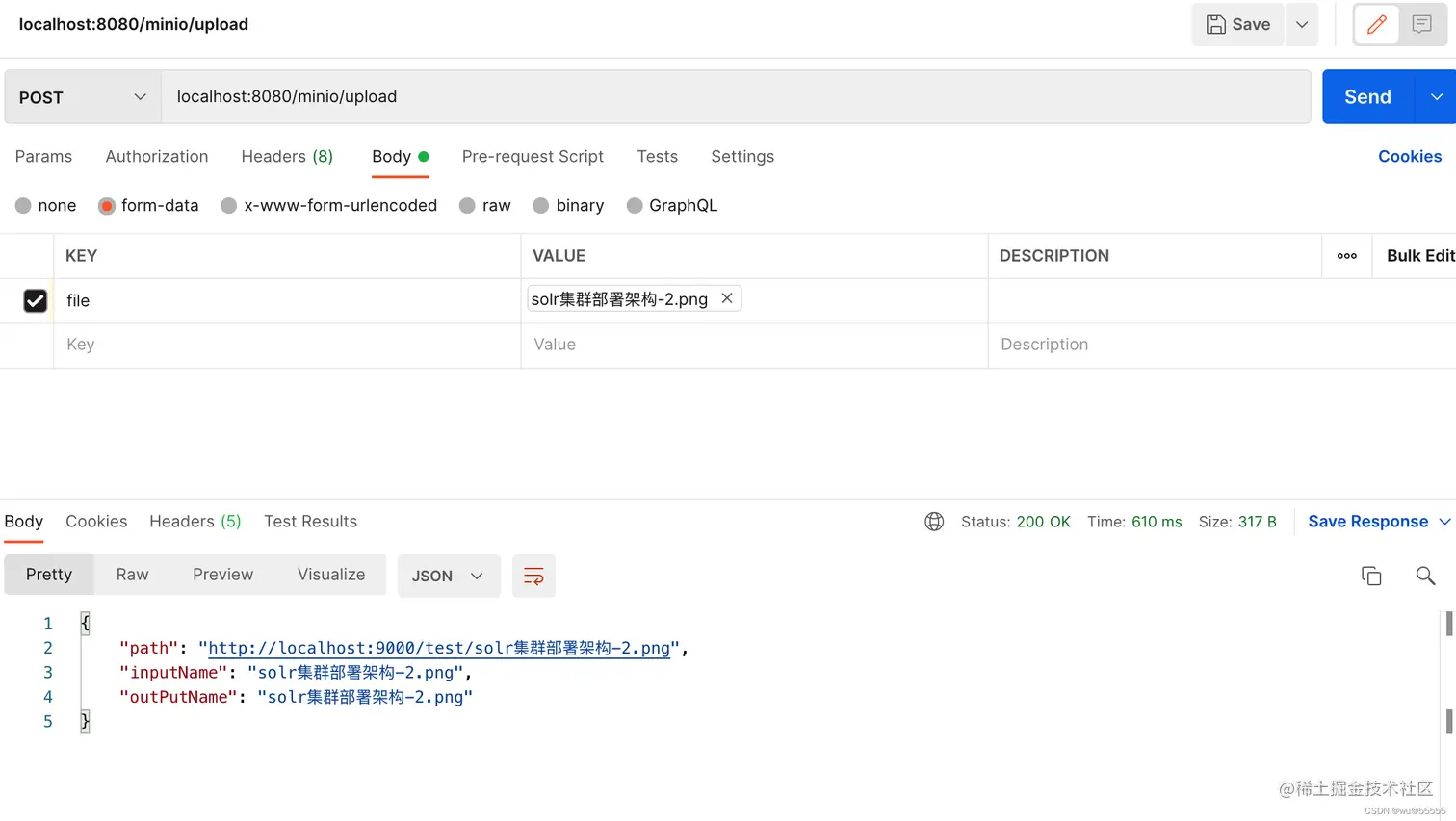The width and height of the screenshot is (1456, 821).
Task: Click the empty Key input field
Action: tap(287, 345)
